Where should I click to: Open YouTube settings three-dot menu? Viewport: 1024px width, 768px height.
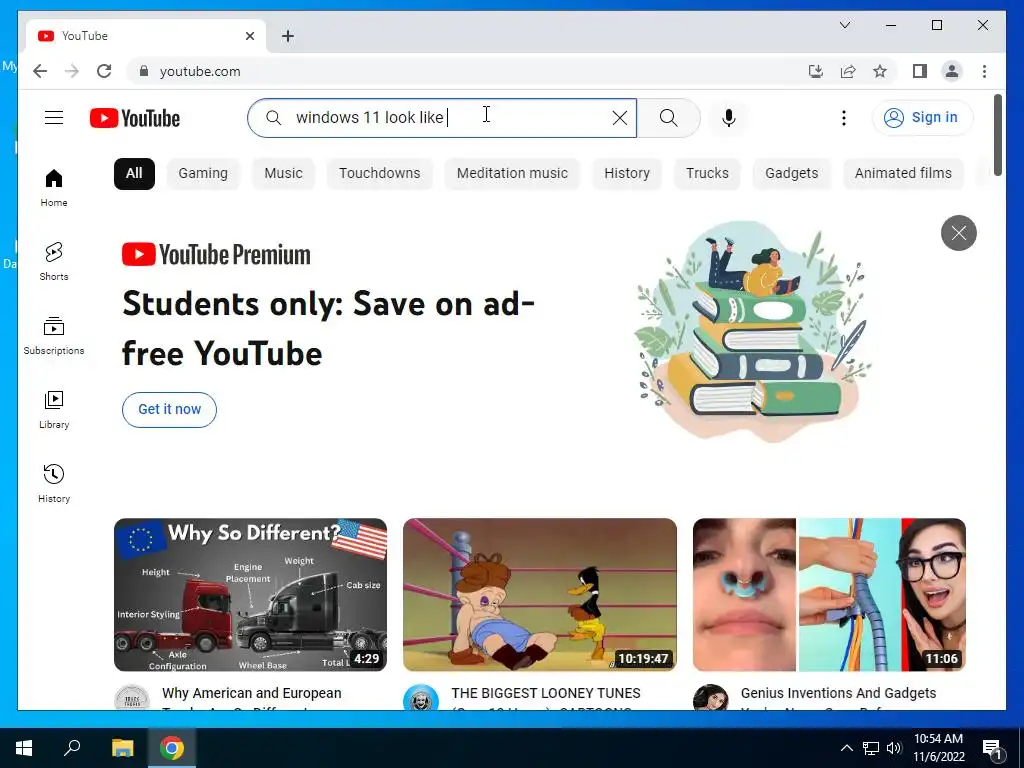point(844,118)
